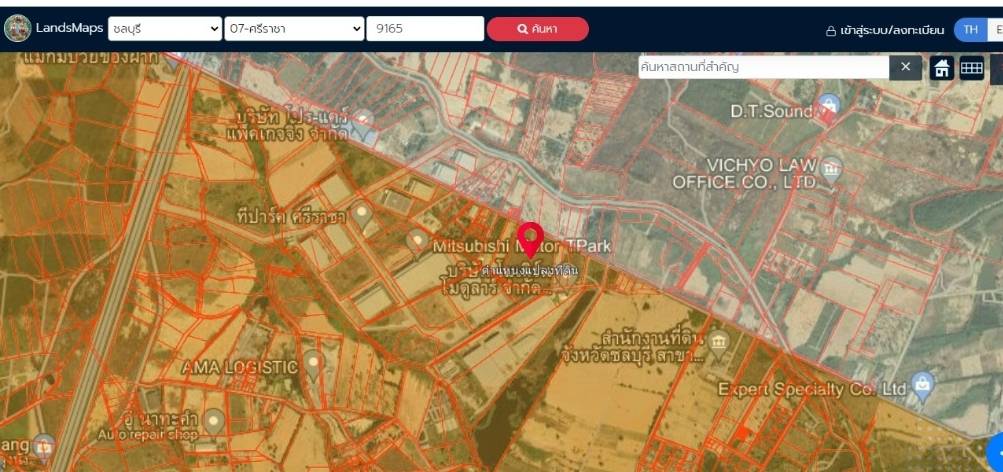This screenshot has height=472, width=1003.
Task: Click the LandsMaps logo emblem
Action: pos(18,29)
